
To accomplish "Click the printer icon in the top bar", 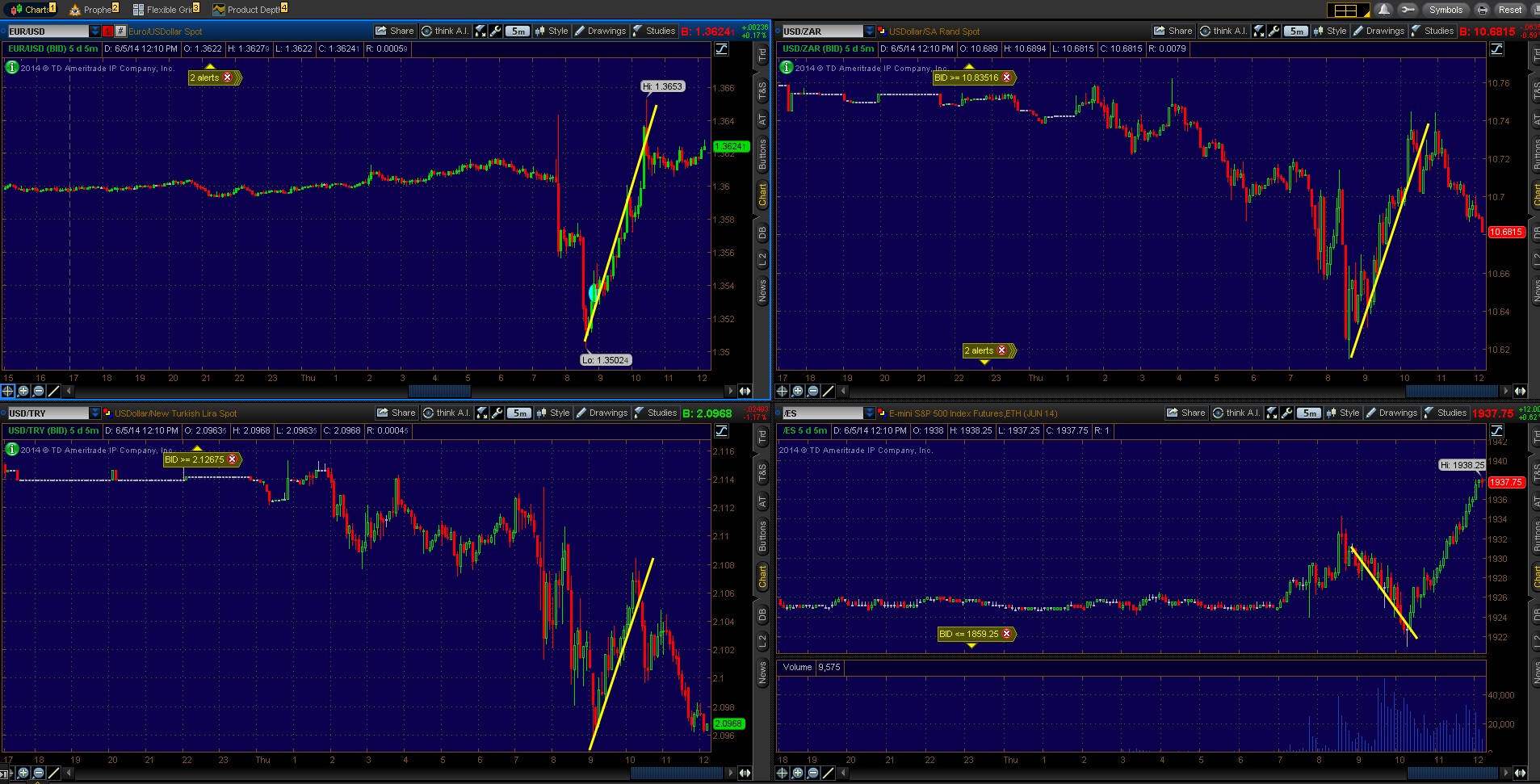I will coord(1482,10).
